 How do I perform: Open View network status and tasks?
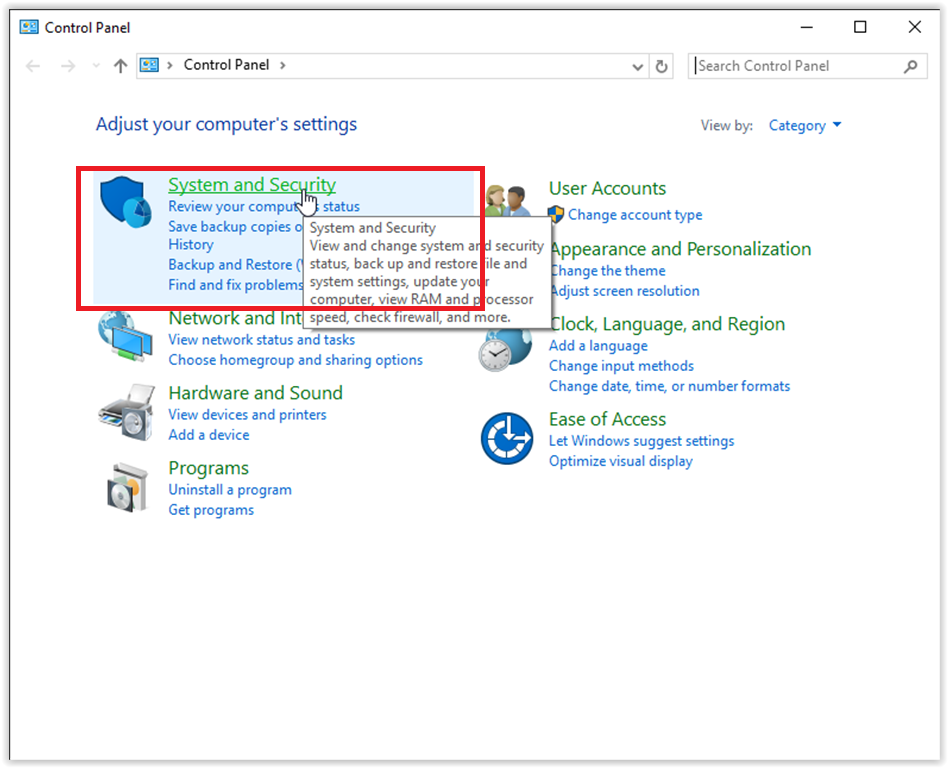pos(261,339)
